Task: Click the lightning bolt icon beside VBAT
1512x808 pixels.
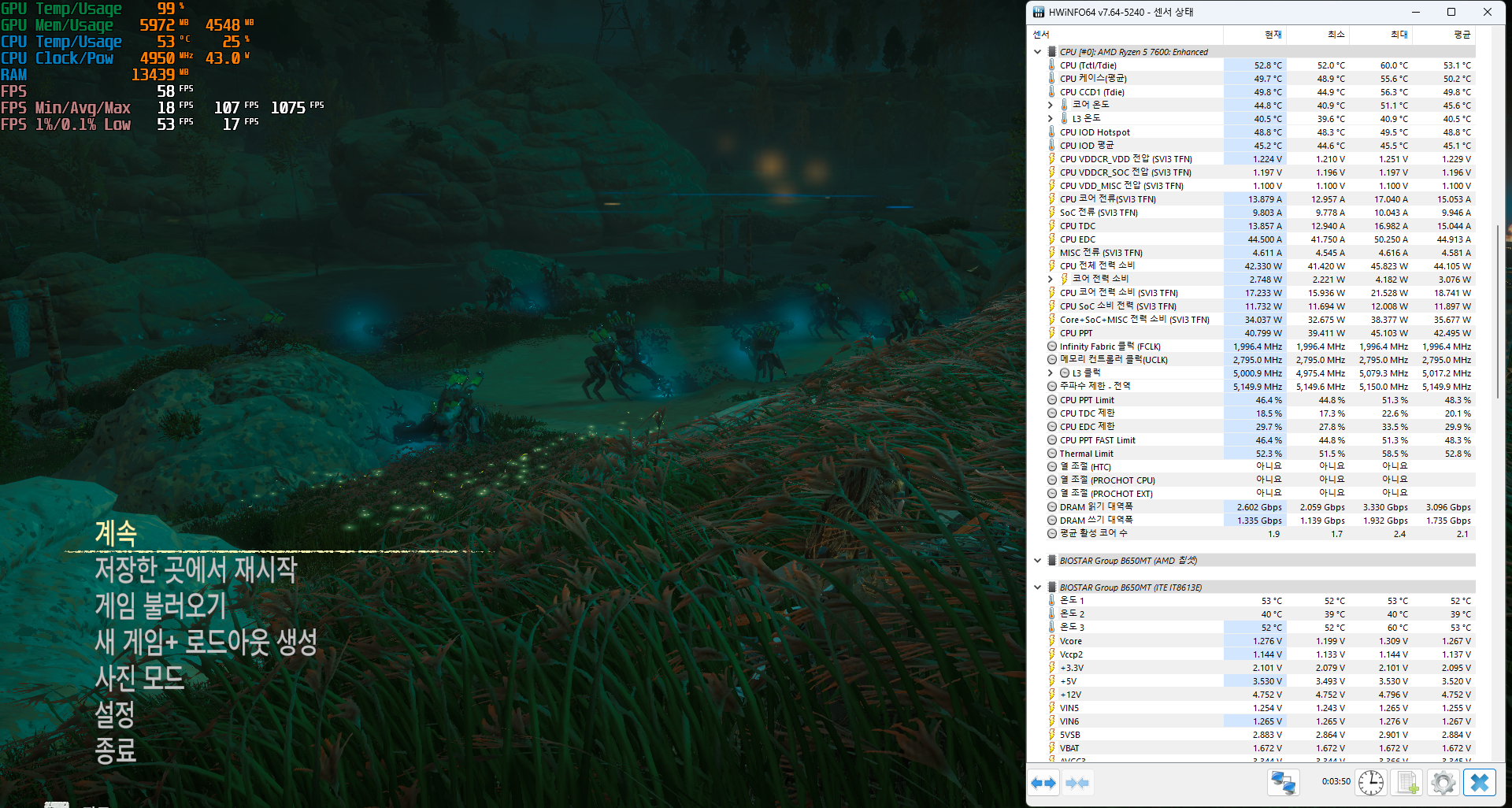Action: (1051, 748)
